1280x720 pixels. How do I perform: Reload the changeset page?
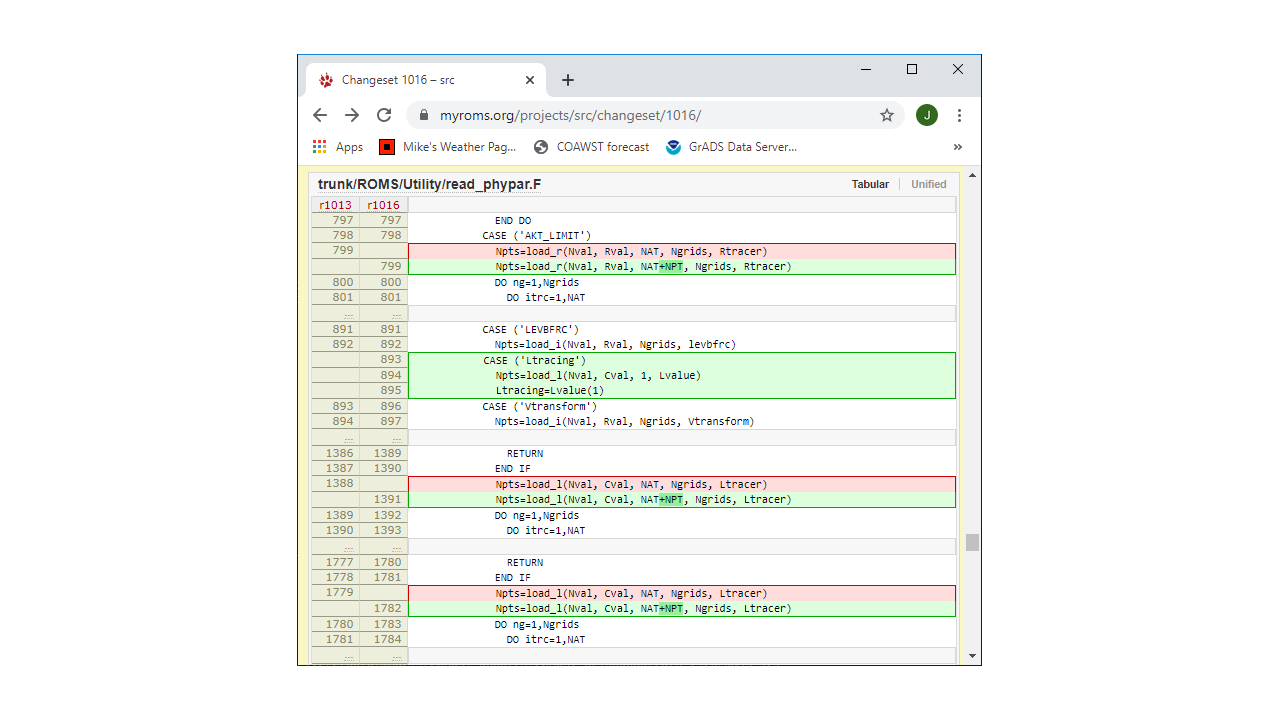384,115
